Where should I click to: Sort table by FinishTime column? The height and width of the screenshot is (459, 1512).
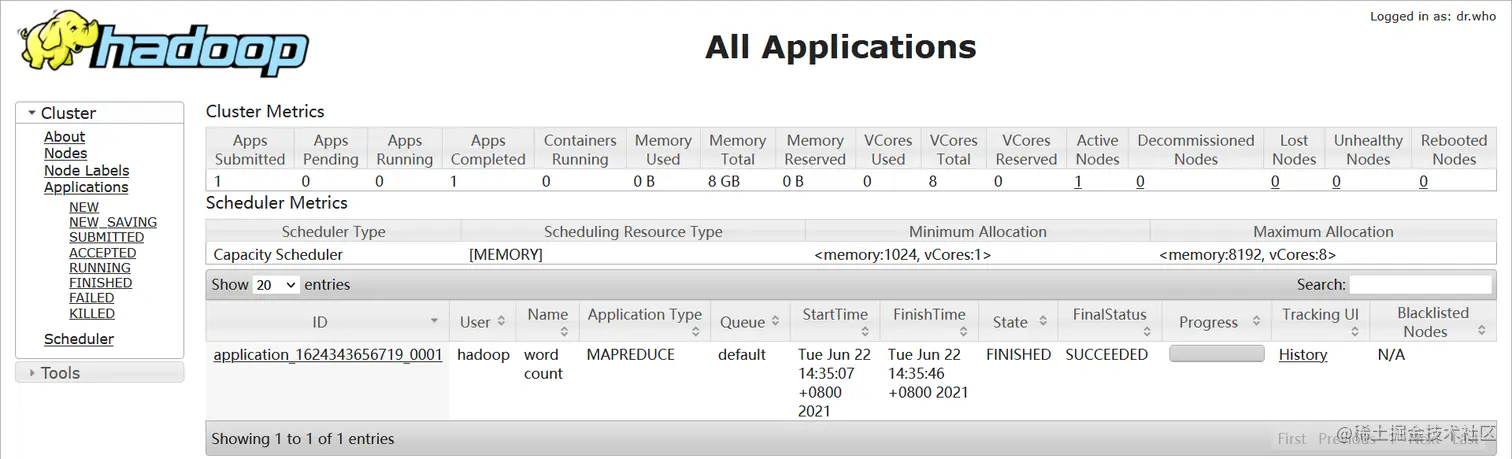point(929,322)
